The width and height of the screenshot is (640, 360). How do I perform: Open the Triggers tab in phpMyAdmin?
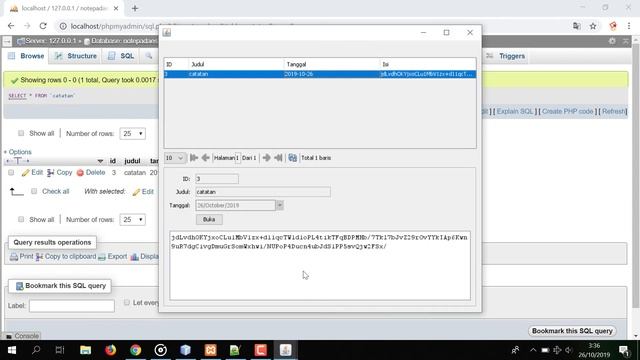point(505,56)
